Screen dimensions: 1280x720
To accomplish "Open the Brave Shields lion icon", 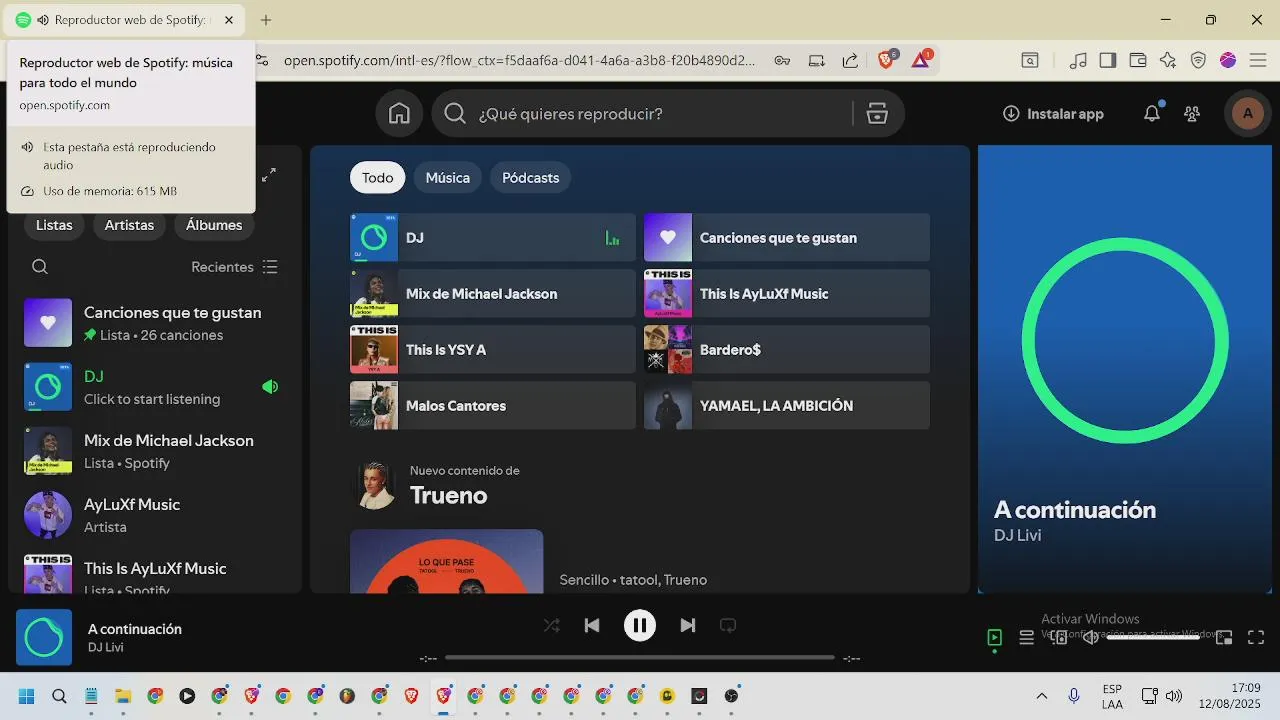I will tap(886, 60).
